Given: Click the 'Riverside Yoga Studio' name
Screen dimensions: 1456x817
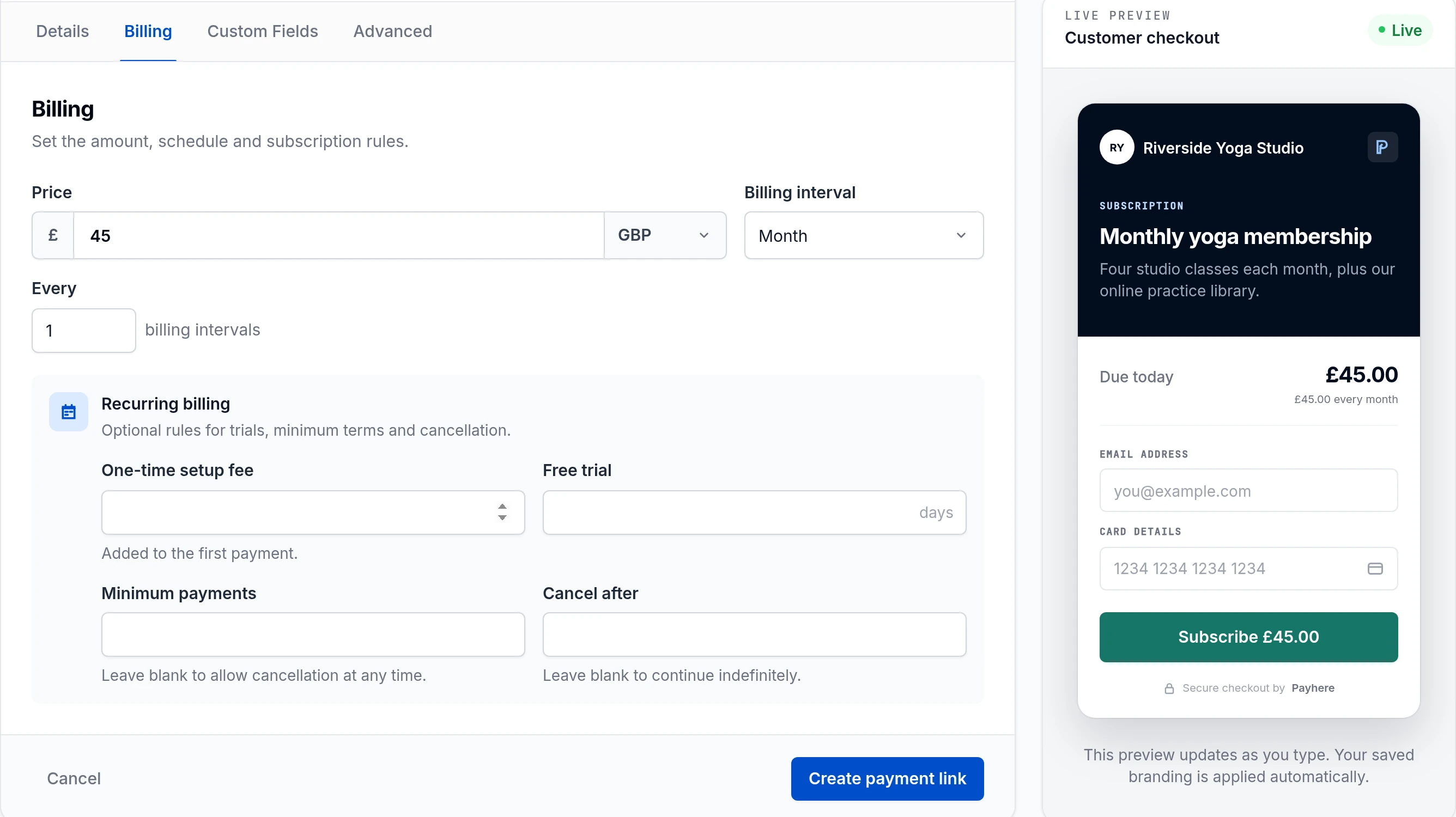Looking at the screenshot, I should coord(1223,148).
